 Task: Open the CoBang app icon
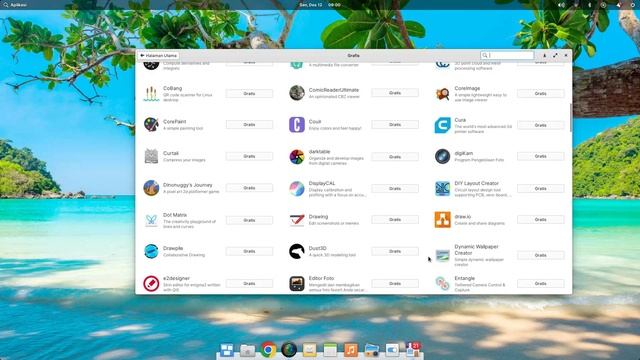(x=151, y=93)
